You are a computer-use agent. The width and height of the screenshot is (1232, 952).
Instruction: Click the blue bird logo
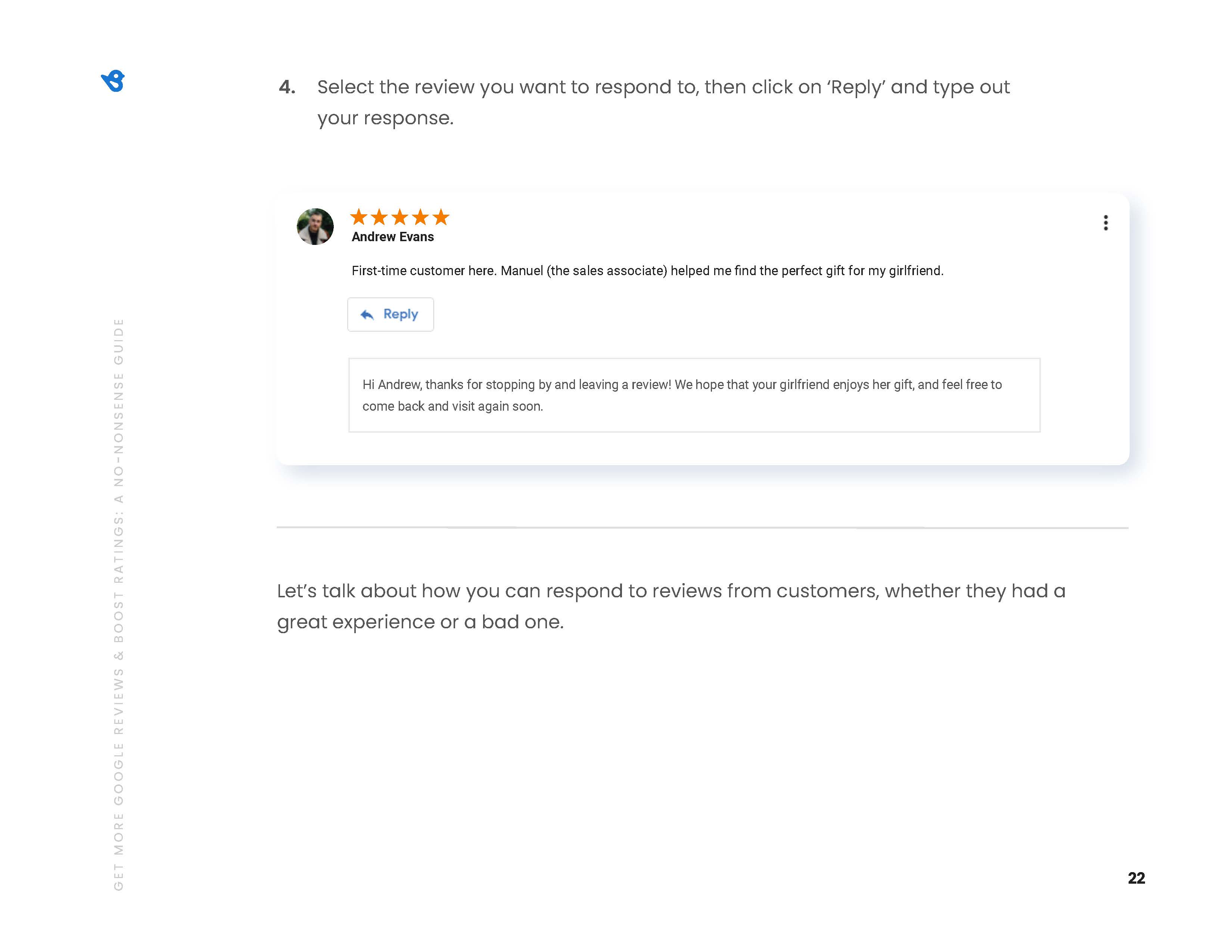tap(113, 81)
